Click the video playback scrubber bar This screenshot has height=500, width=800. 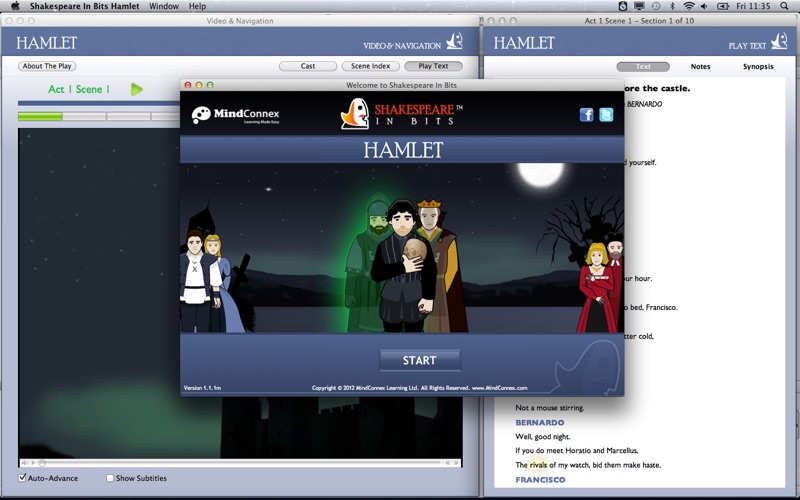[240, 463]
